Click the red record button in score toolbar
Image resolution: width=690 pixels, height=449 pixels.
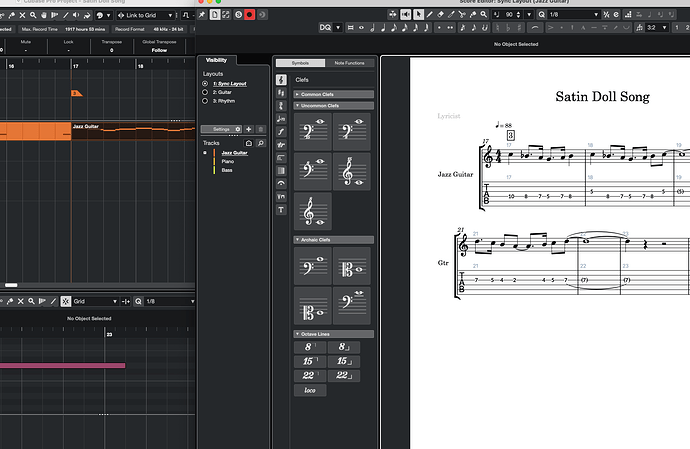tap(249, 15)
